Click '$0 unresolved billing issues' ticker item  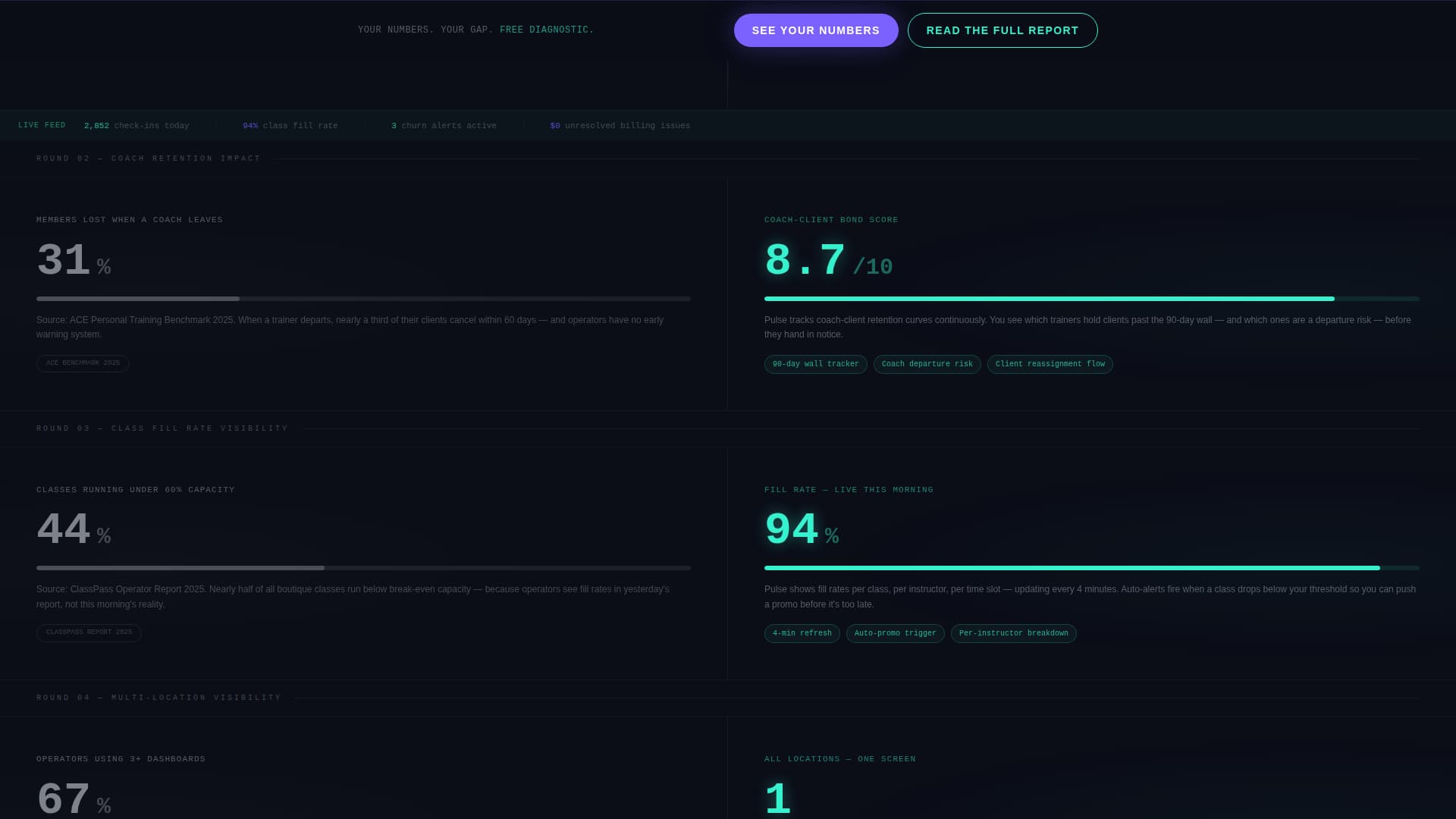point(620,126)
